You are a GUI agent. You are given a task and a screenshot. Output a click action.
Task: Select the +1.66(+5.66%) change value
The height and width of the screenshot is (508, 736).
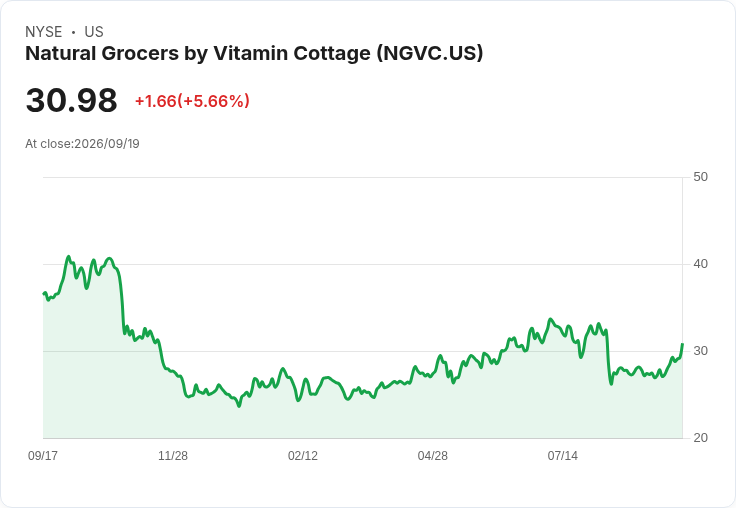[192, 101]
